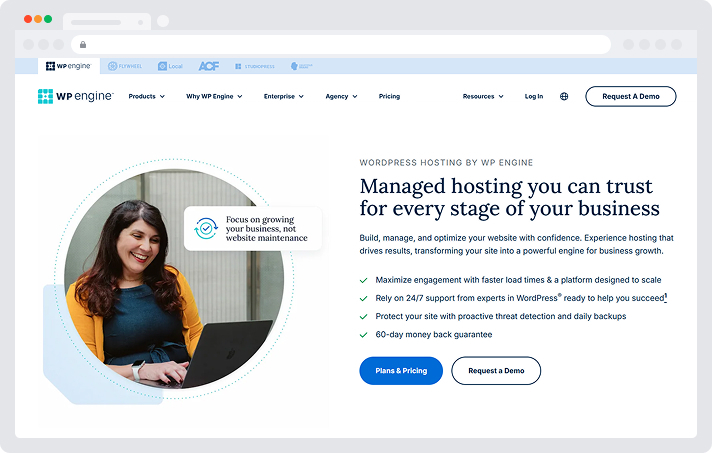The height and width of the screenshot is (453, 712).
Task: Click the Log In link
Action: point(534,96)
